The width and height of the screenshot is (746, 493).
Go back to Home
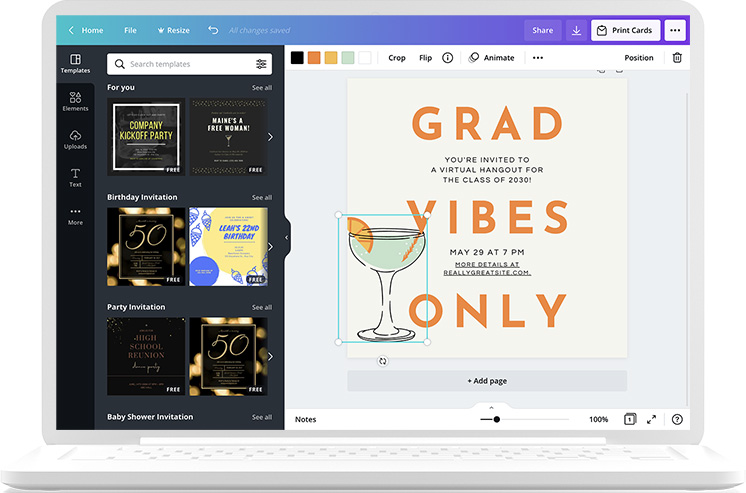(x=86, y=30)
